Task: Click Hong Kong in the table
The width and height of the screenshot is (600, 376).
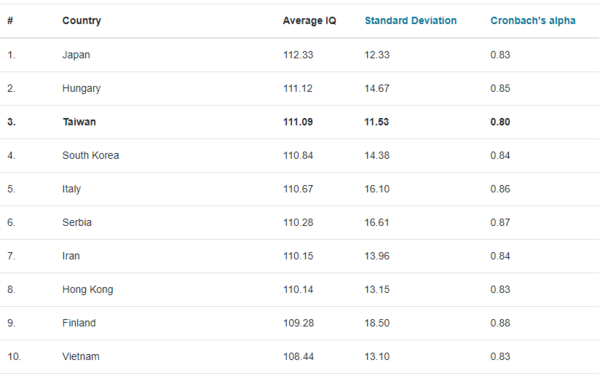Action: pos(88,290)
